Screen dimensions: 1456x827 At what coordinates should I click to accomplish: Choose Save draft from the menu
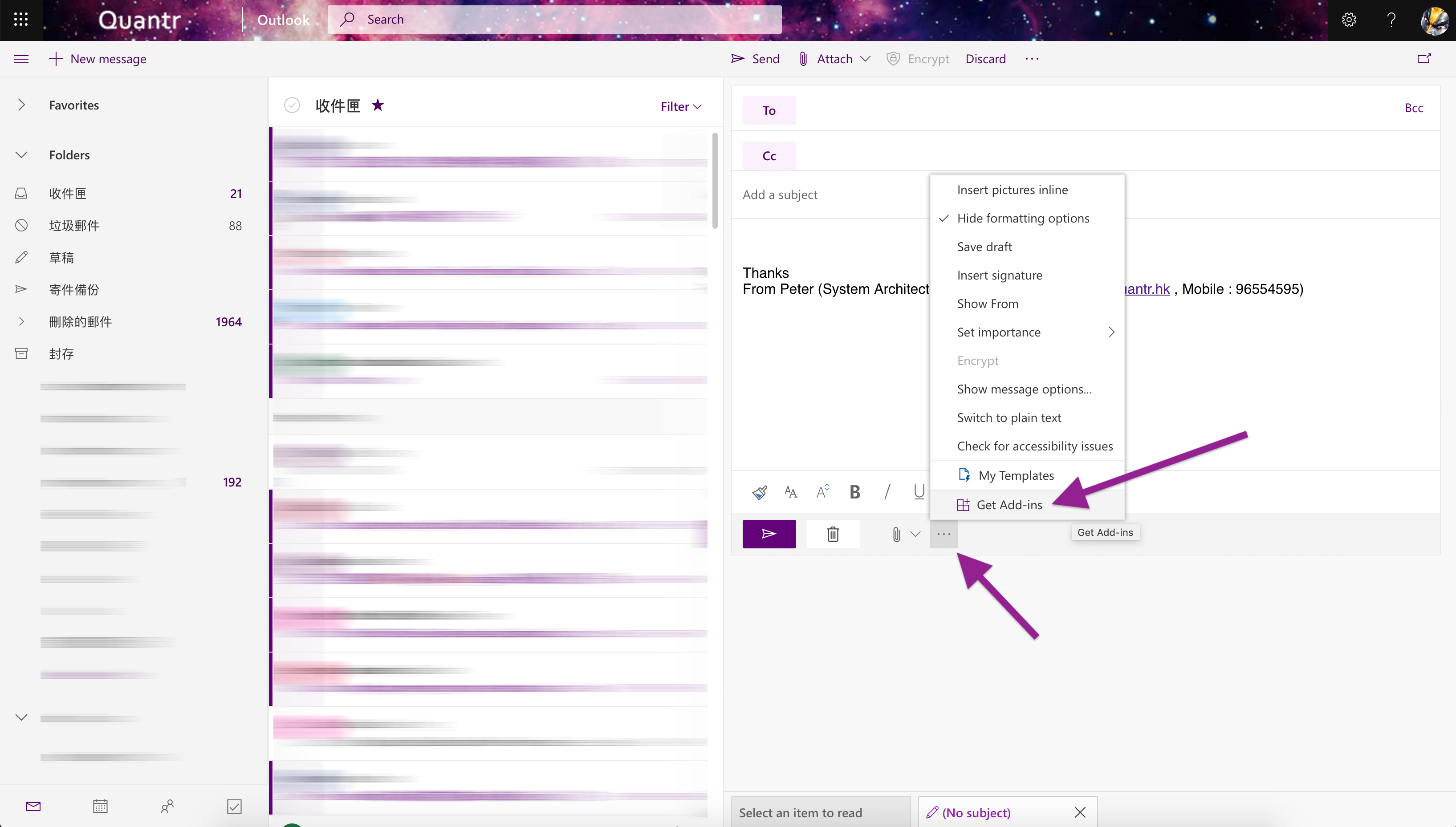[984, 247]
